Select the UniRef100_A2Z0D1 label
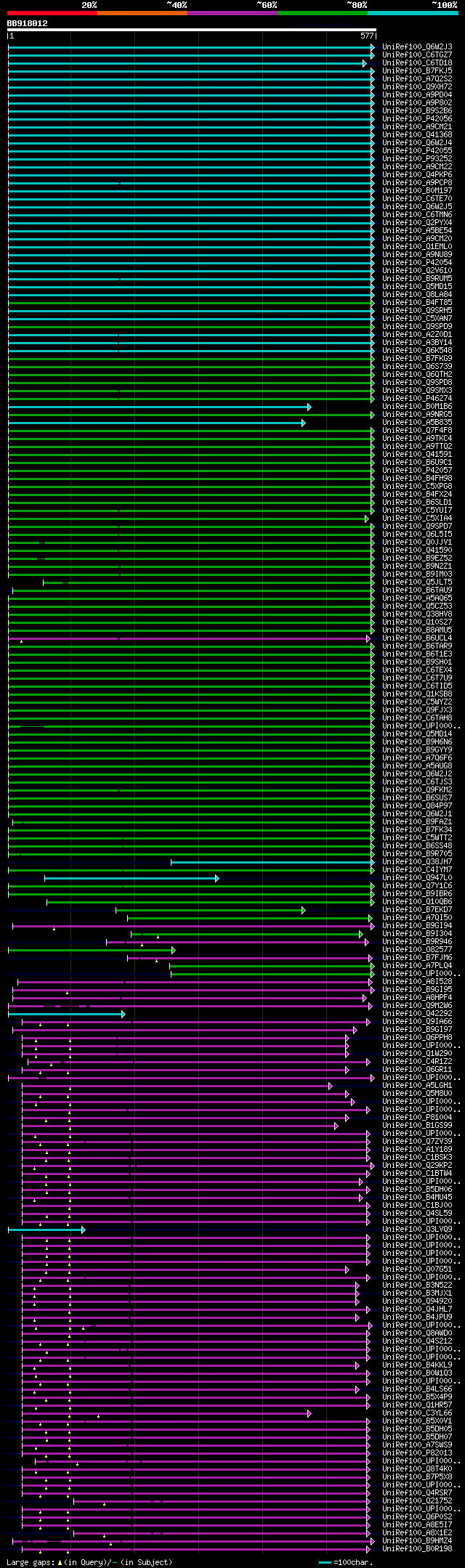Screen dimensions: 465x1568 click(x=417, y=334)
